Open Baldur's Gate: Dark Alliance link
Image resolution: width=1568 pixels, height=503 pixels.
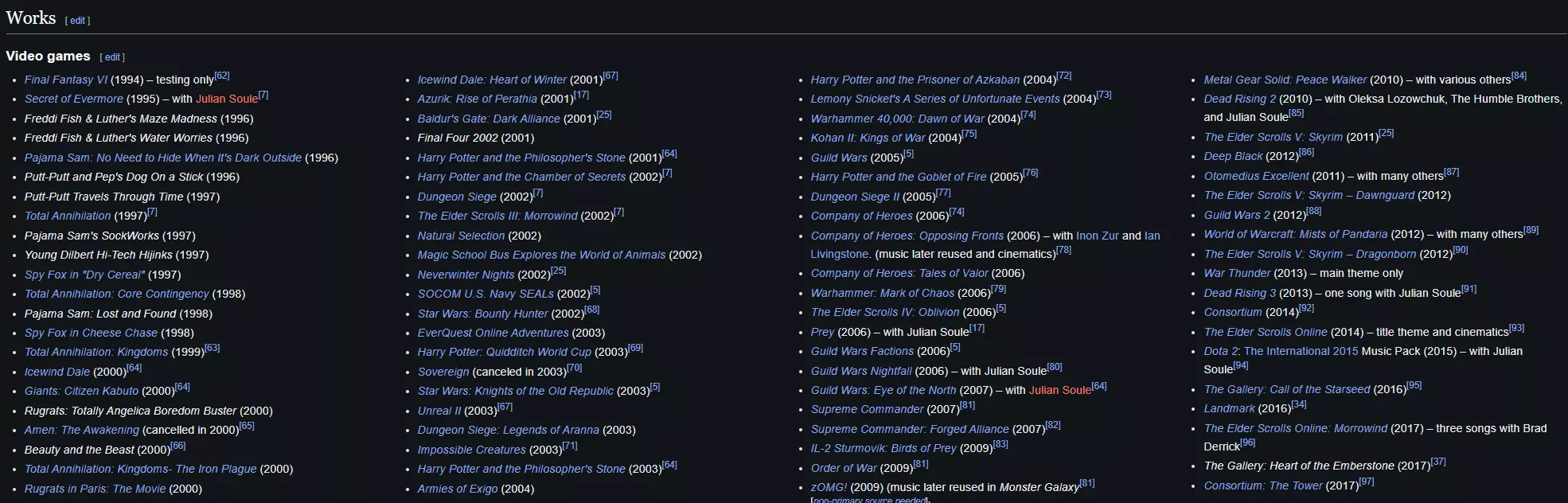click(x=489, y=119)
